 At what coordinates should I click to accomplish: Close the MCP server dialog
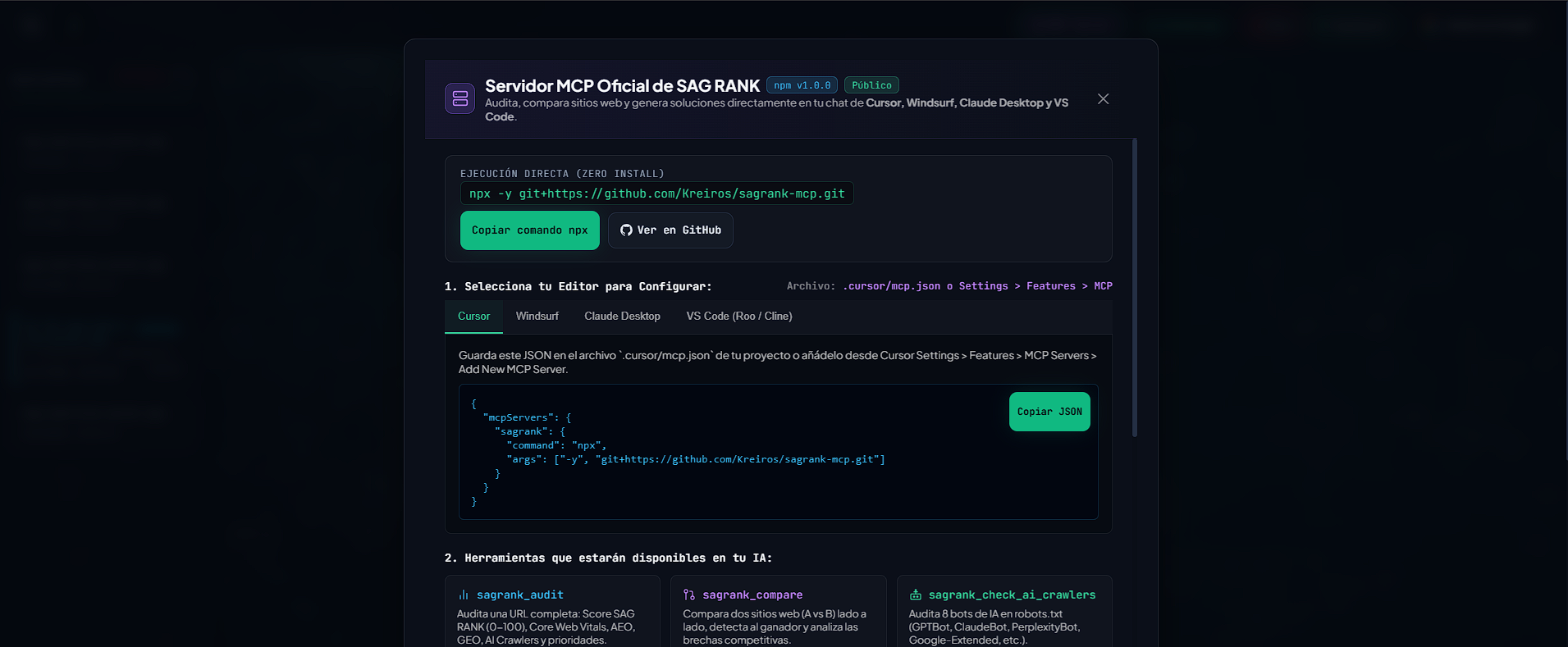(x=1103, y=99)
